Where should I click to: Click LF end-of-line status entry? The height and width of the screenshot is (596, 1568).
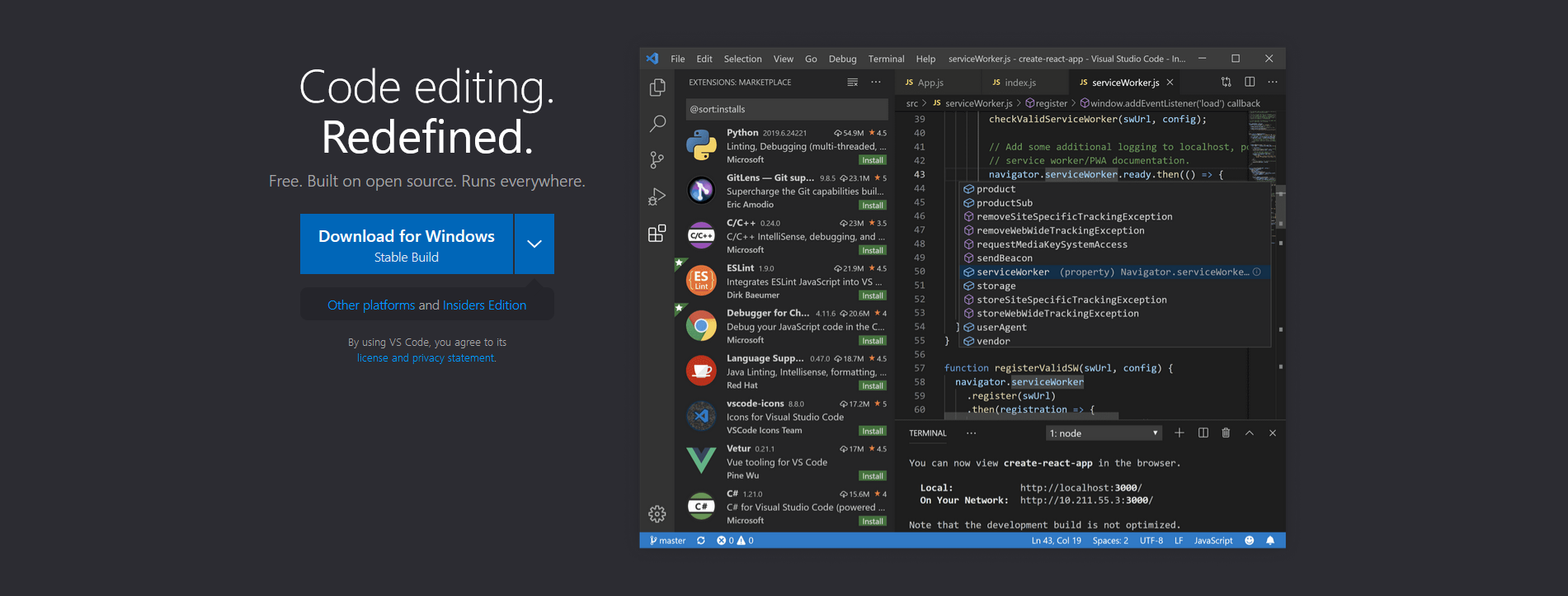coord(1179,541)
